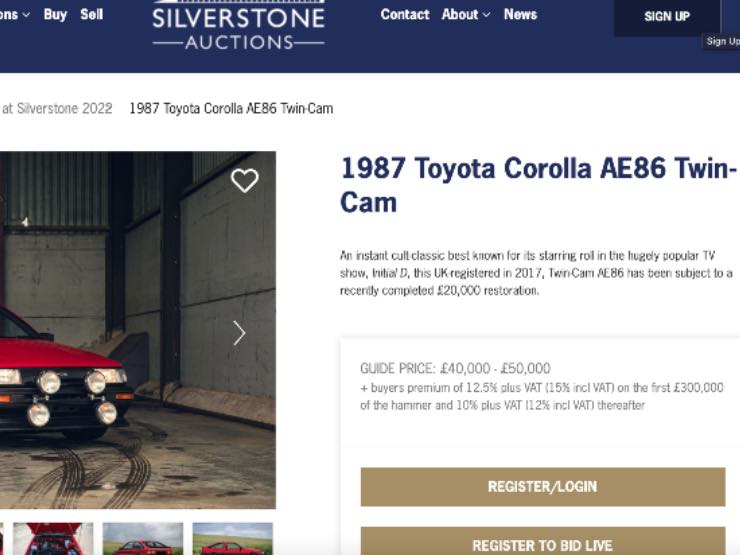Select the rear-view car thumbnail

point(143,539)
